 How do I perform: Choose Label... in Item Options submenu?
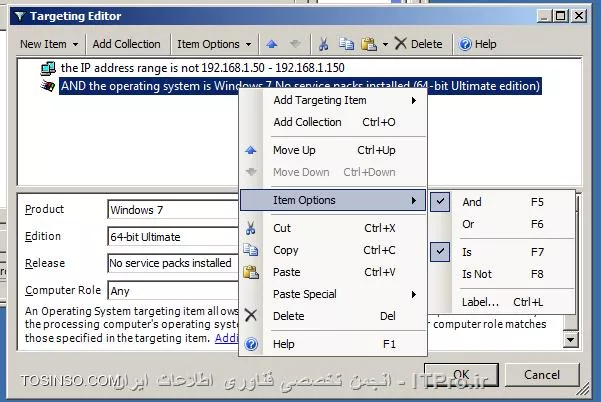point(502,302)
